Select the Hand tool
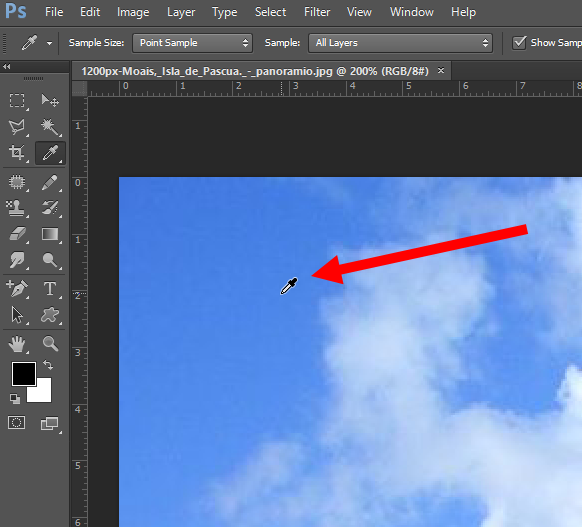Viewport: 582px width, 527px height. pyautogui.click(x=17, y=344)
